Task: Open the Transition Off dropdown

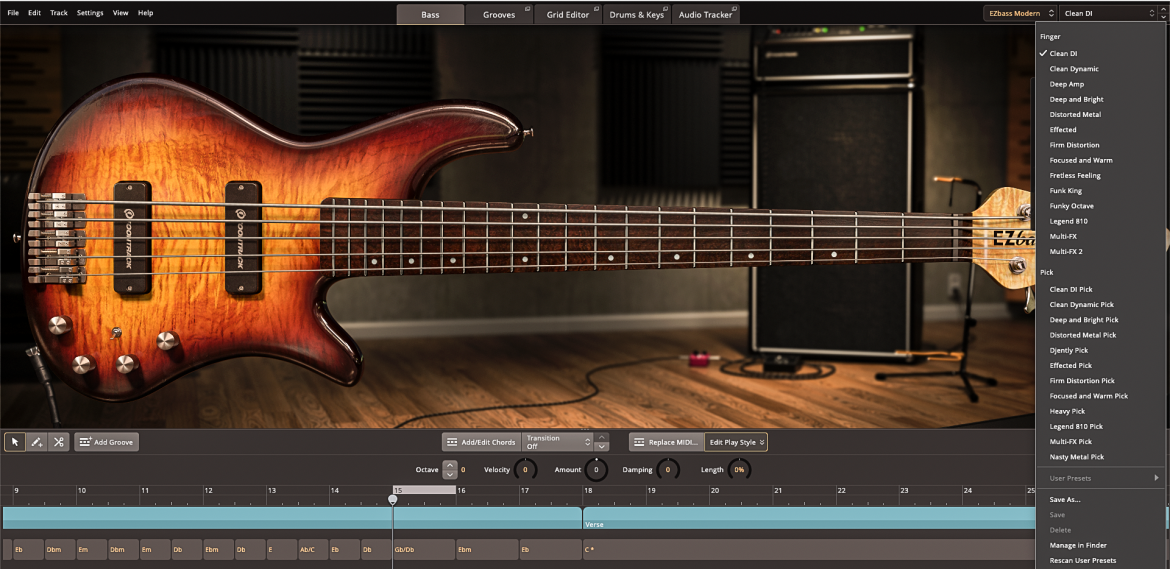Action: [x=557, y=442]
